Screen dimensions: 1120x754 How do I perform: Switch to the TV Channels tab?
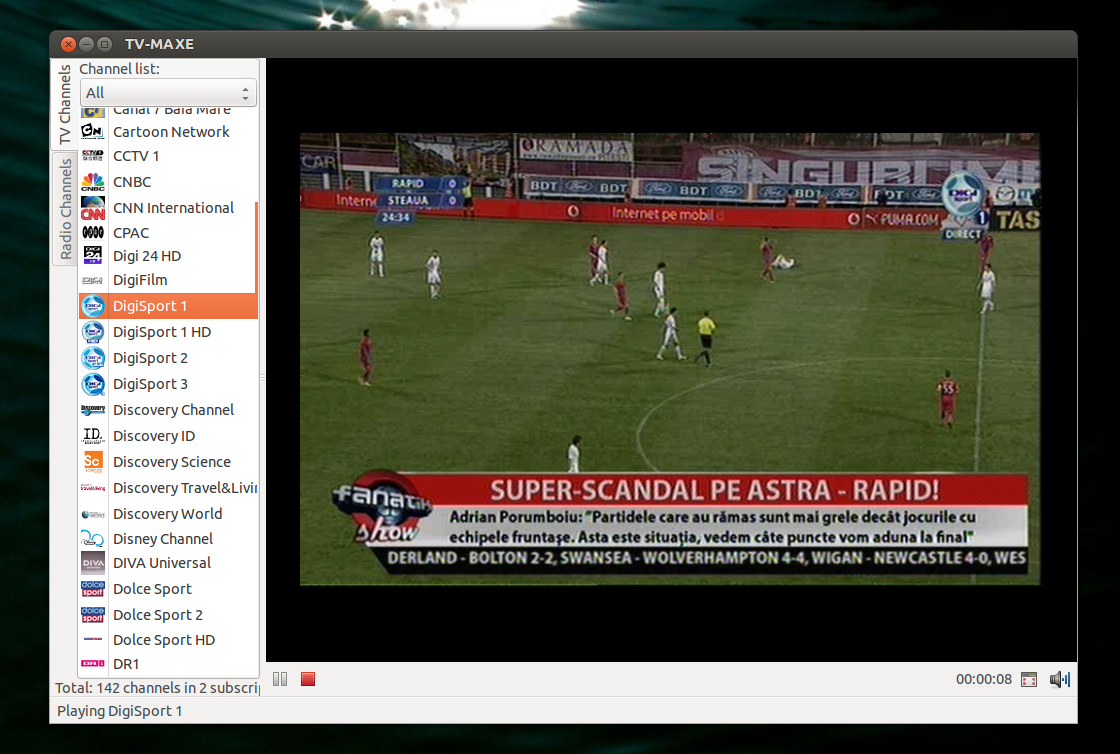point(64,104)
